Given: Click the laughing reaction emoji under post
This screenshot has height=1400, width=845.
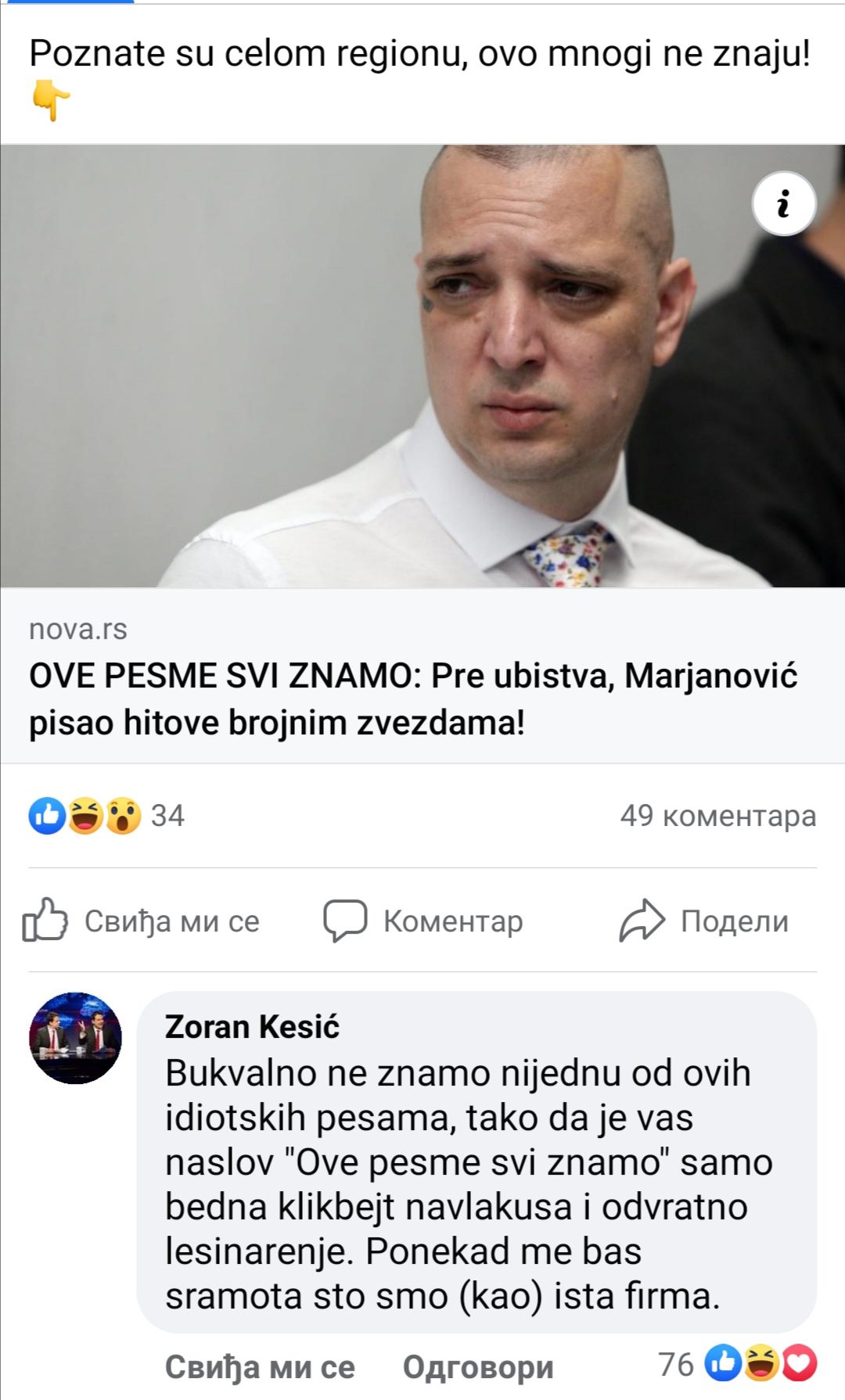Looking at the screenshot, I should 85,816.
